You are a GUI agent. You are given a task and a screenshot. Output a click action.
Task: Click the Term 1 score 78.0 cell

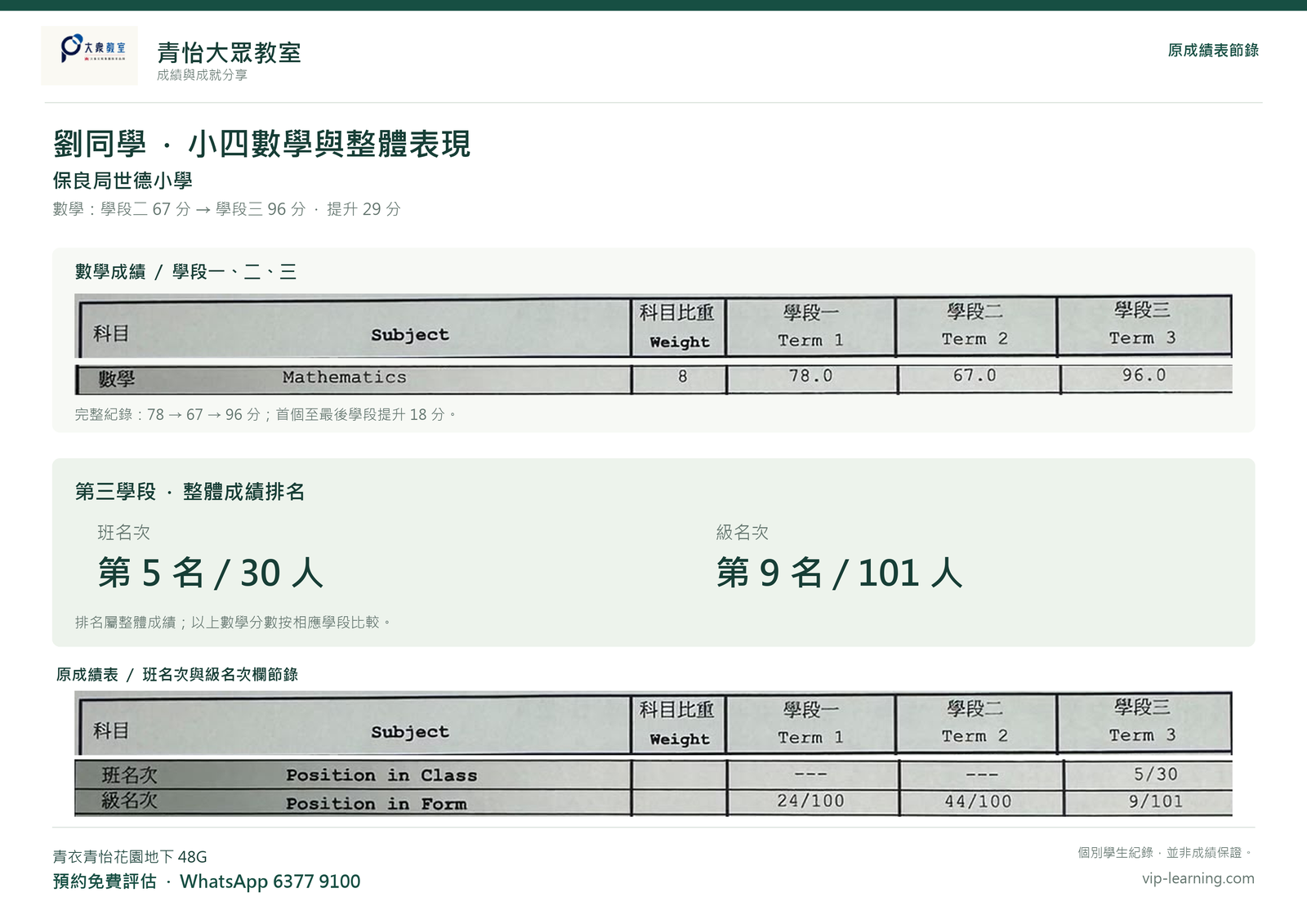tap(811, 376)
